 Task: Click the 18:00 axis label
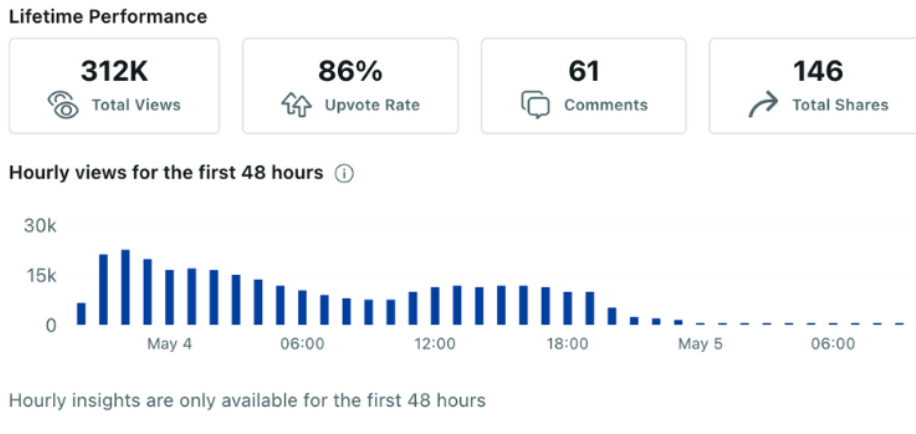click(567, 345)
